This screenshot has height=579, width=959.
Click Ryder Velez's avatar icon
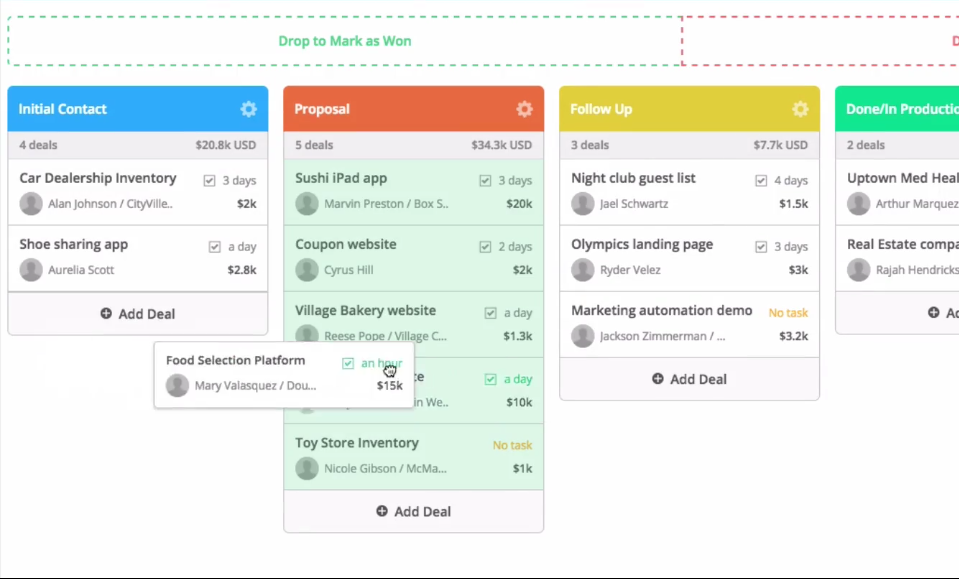point(583,270)
